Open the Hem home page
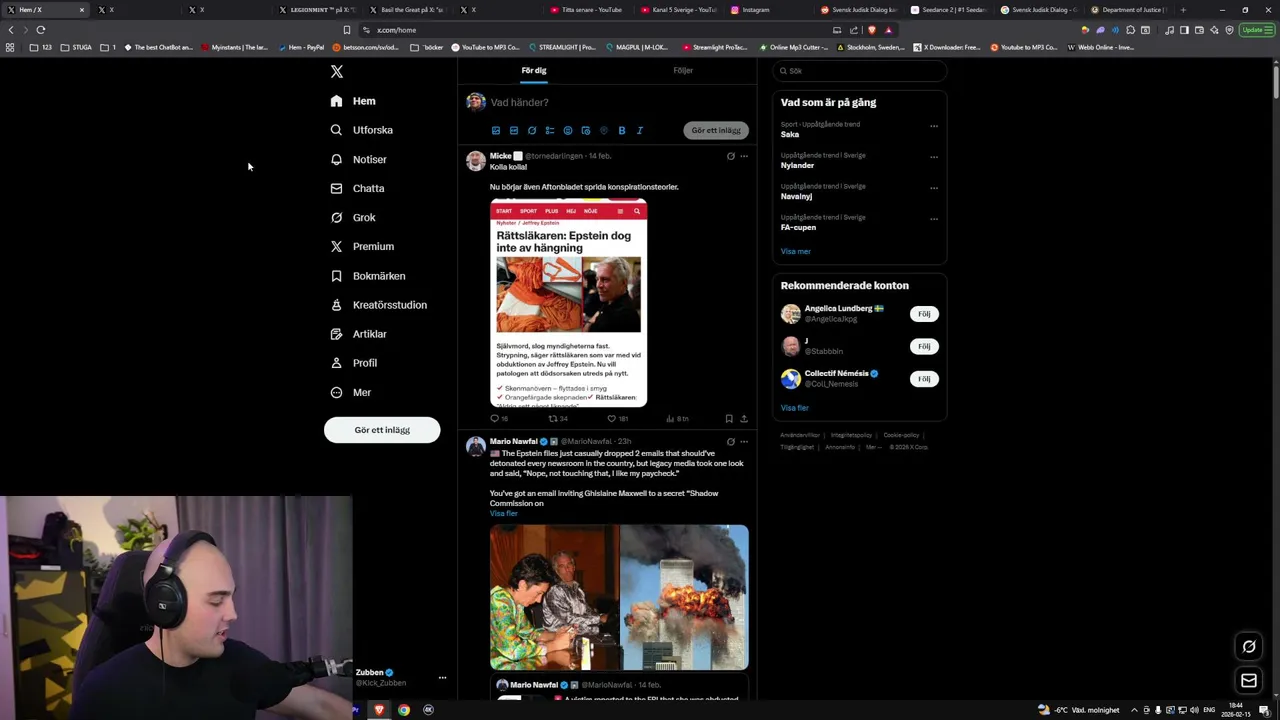1280x720 pixels. pyautogui.click(x=353, y=101)
